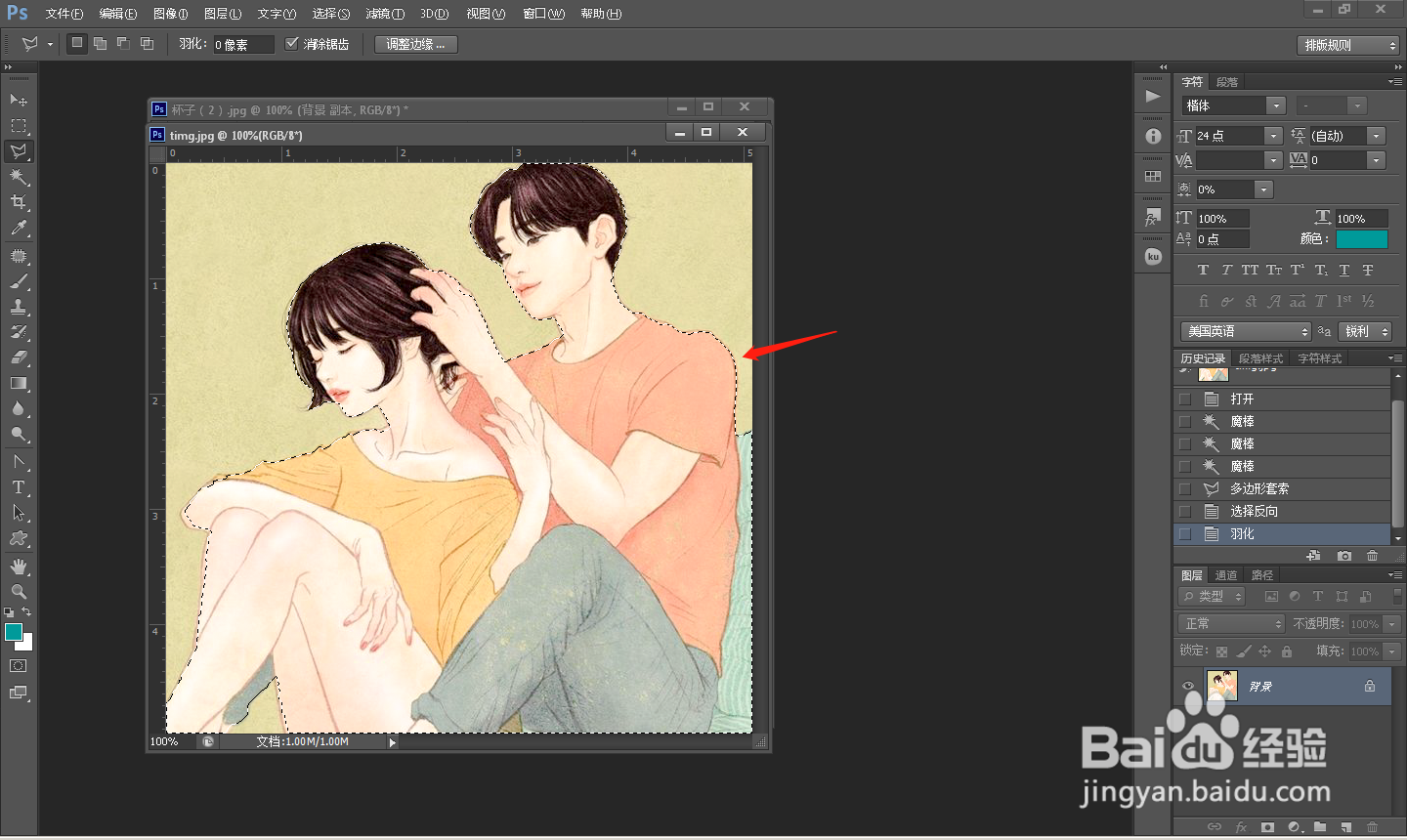This screenshot has height=840, width=1407.
Task: Open the Actions panel play icon
Action: tap(1153, 96)
